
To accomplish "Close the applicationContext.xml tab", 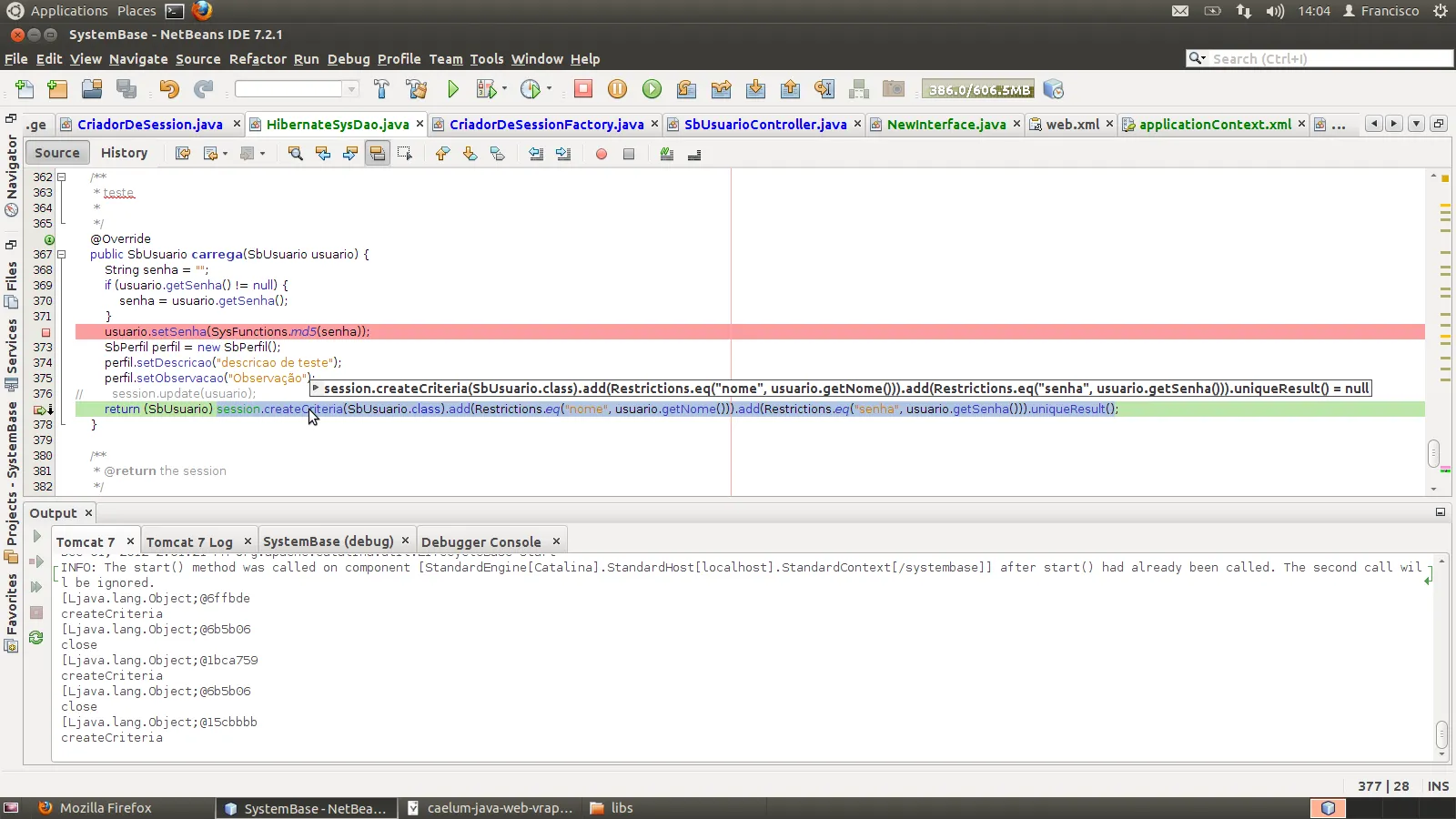I will point(1301,124).
